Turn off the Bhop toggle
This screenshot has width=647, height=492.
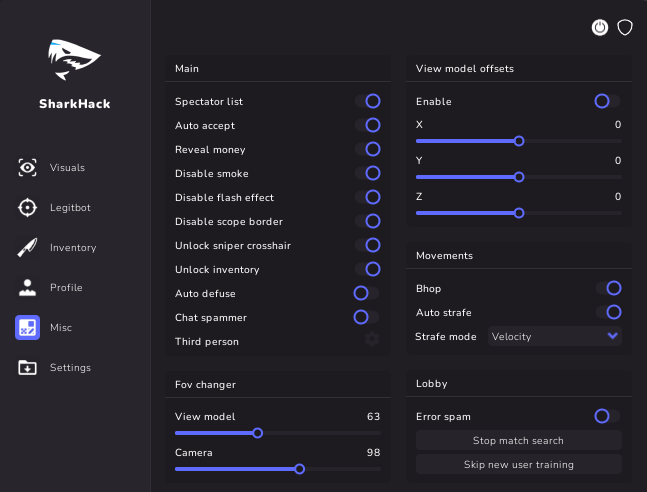coord(608,288)
